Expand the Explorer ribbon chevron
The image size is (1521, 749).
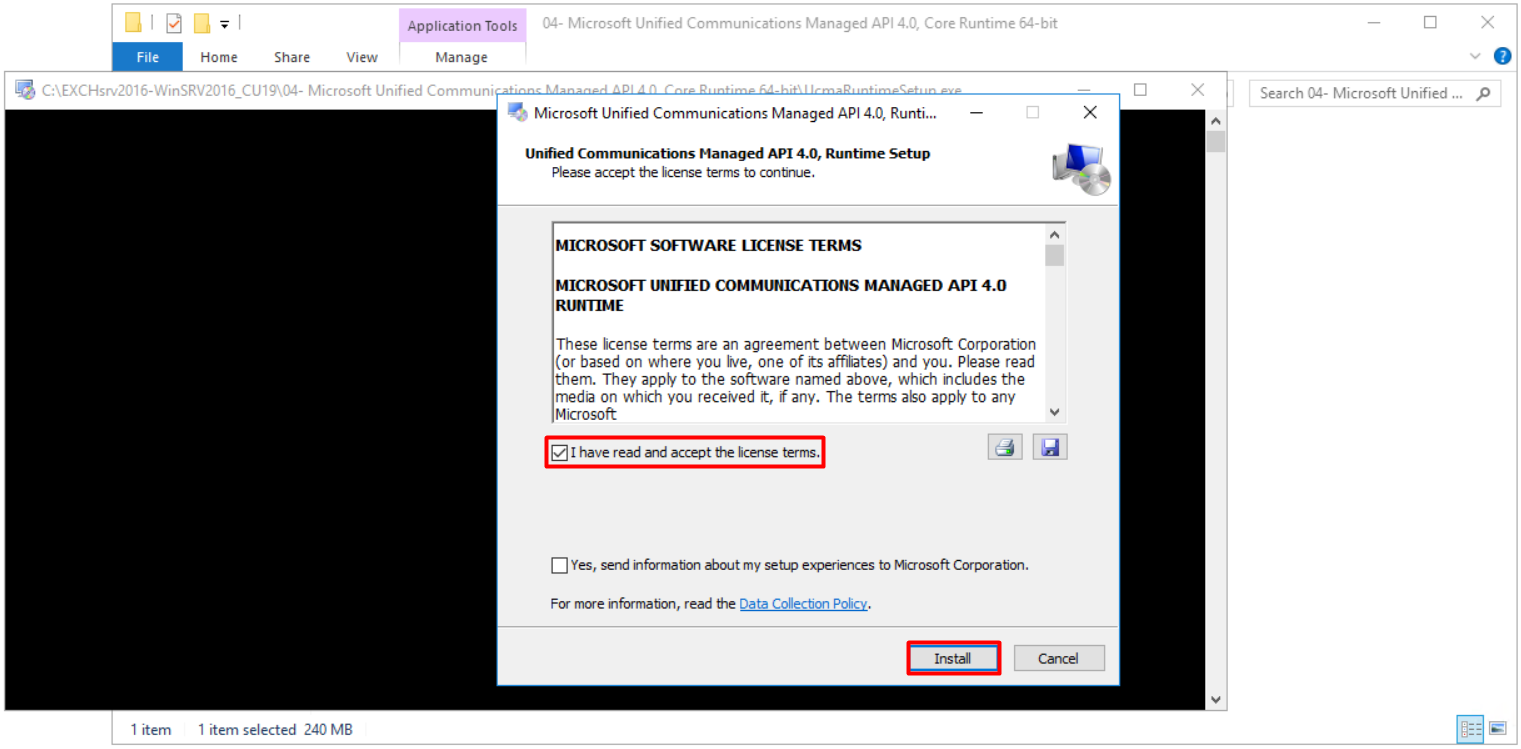tap(1475, 56)
